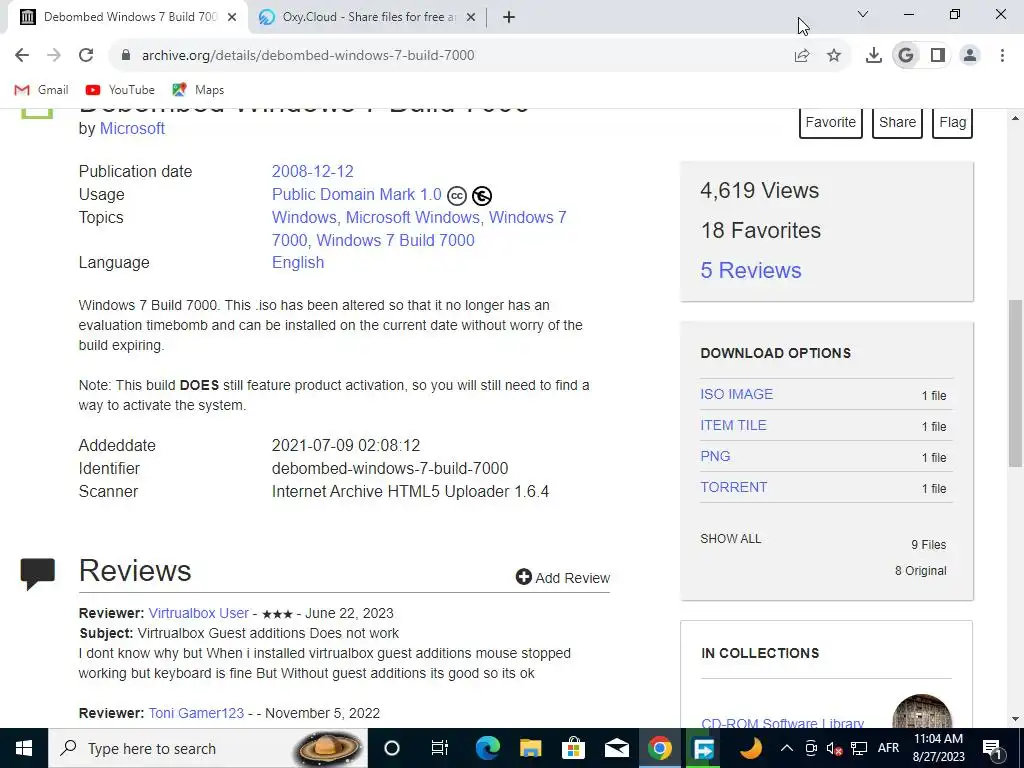This screenshot has width=1024, height=768.
Task: Open the YouTube bookmark
Action: (120, 90)
